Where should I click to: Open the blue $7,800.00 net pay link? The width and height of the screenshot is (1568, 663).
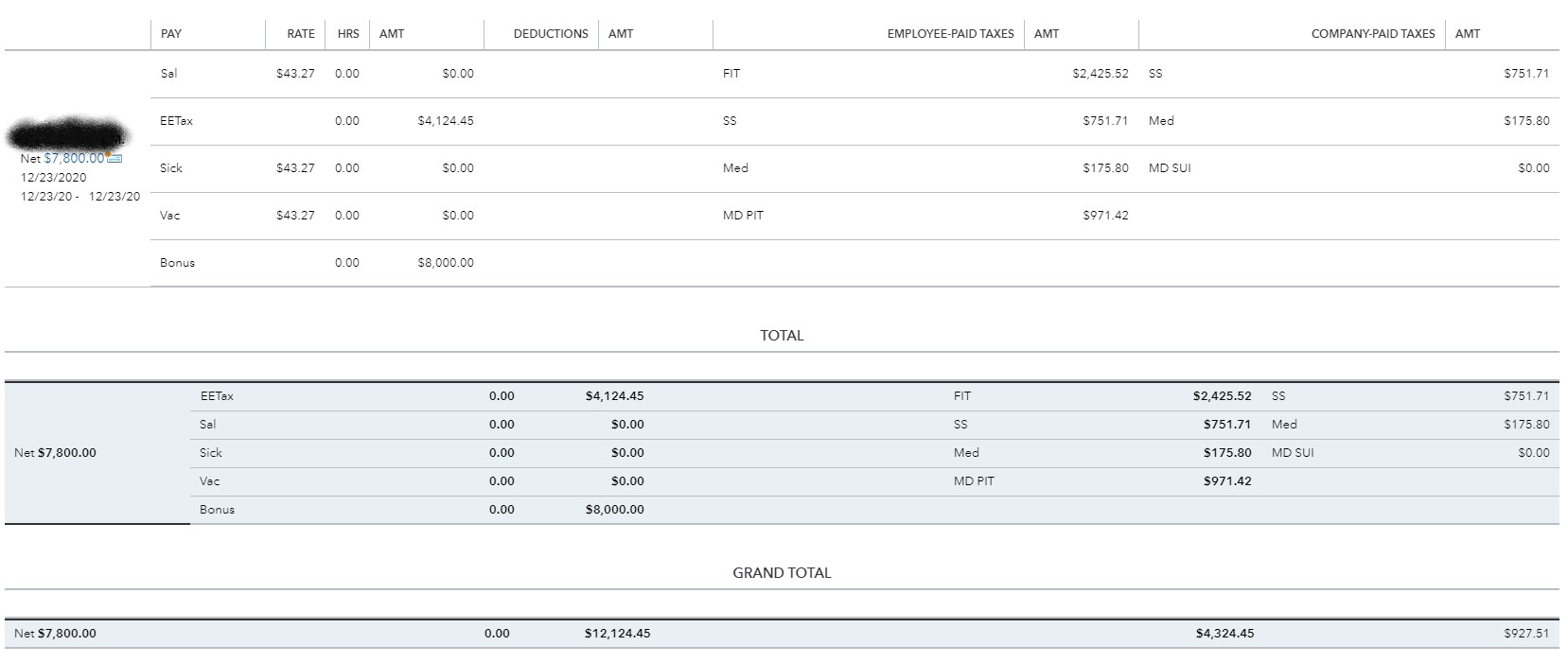click(74, 159)
